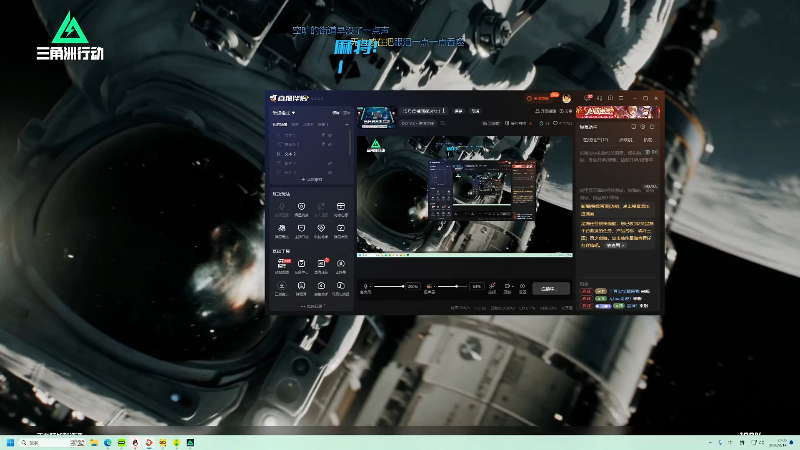Select the first tab in right chat panel
The height and width of the screenshot is (450, 800).
pyautogui.click(x=595, y=140)
